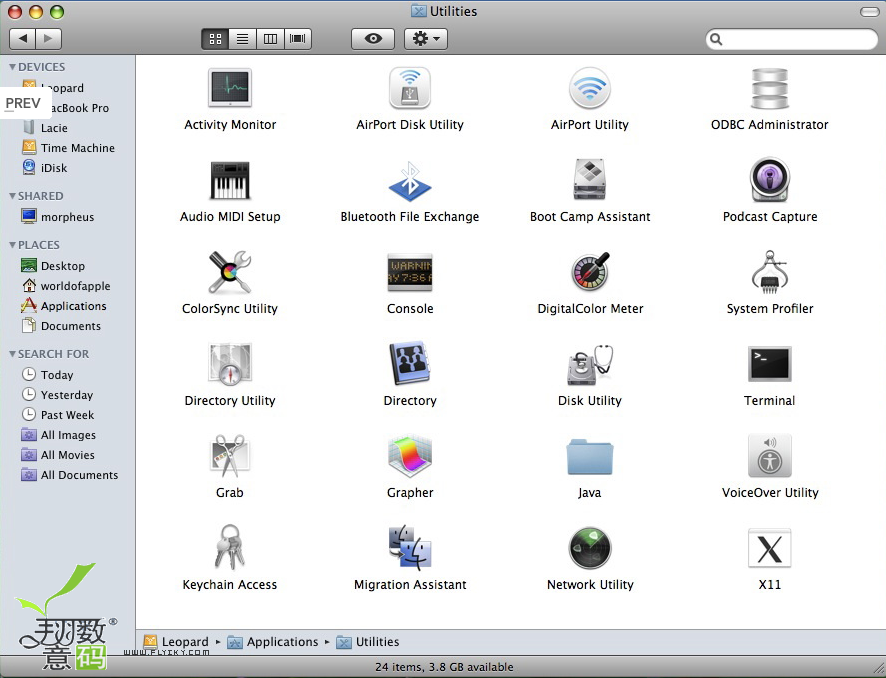
Task: Launch DigitalColor Meter
Action: pyautogui.click(x=590, y=272)
